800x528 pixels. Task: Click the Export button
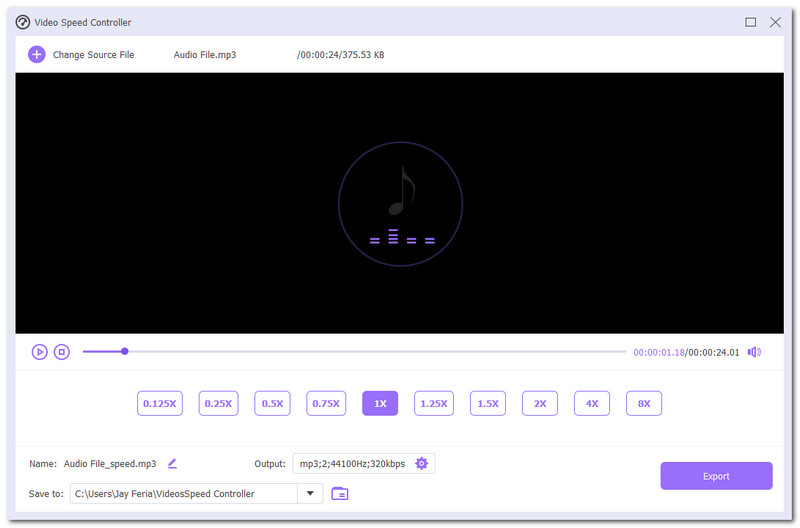click(716, 476)
